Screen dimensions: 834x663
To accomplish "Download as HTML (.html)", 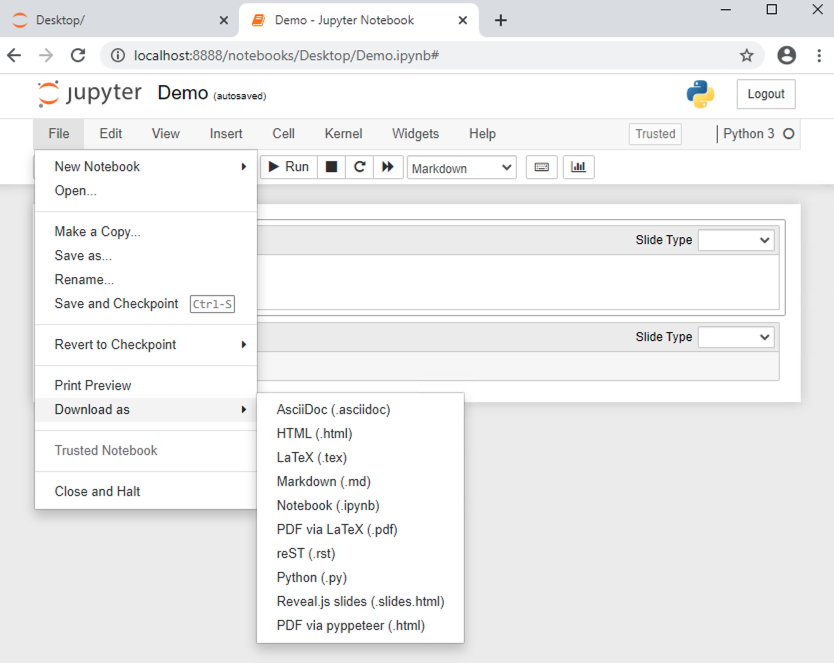I will coord(360,434).
